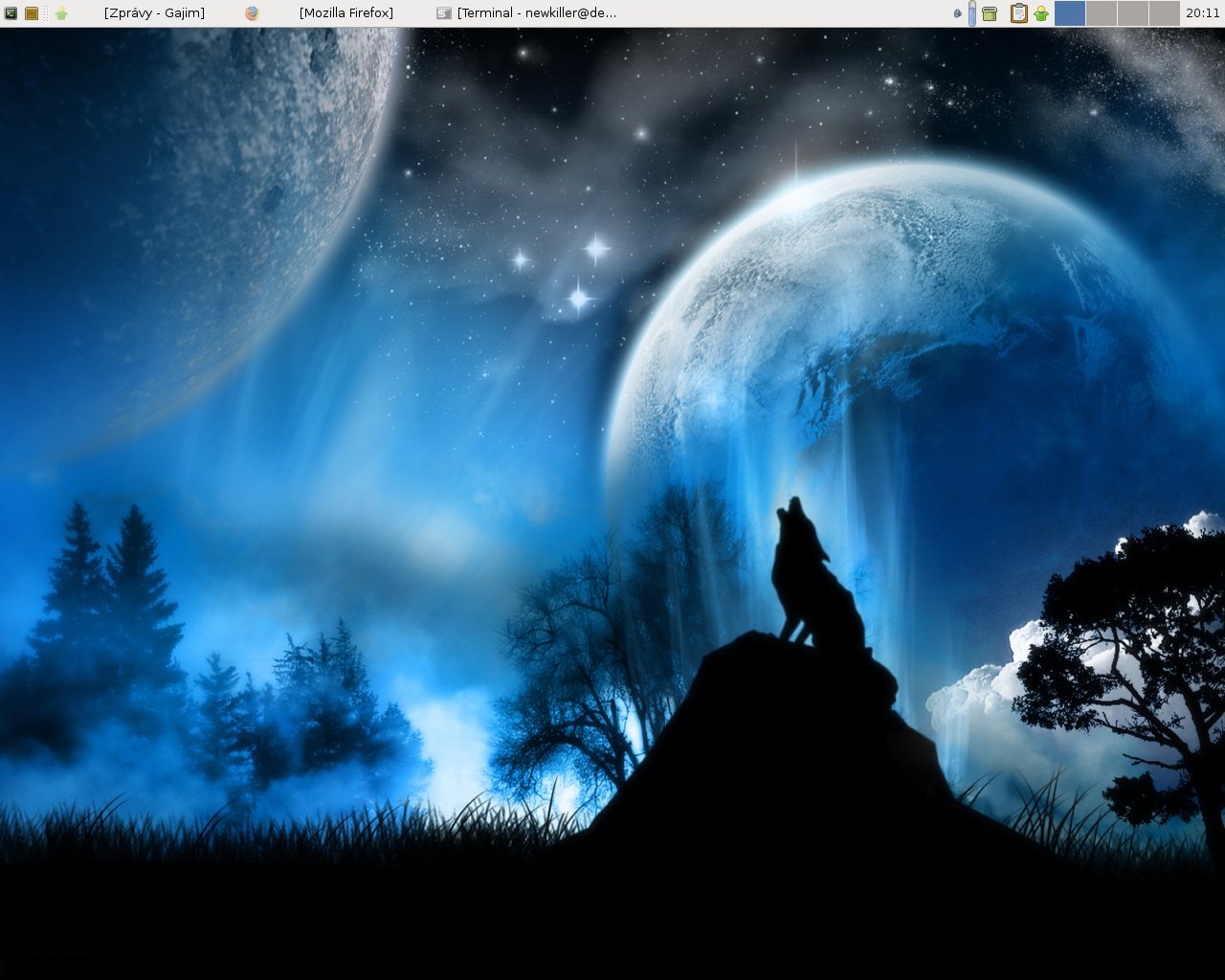Screen dimensions: 1225x980
Task: Click the Gajim status tray icon
Action: click(x=1040, y=13)
